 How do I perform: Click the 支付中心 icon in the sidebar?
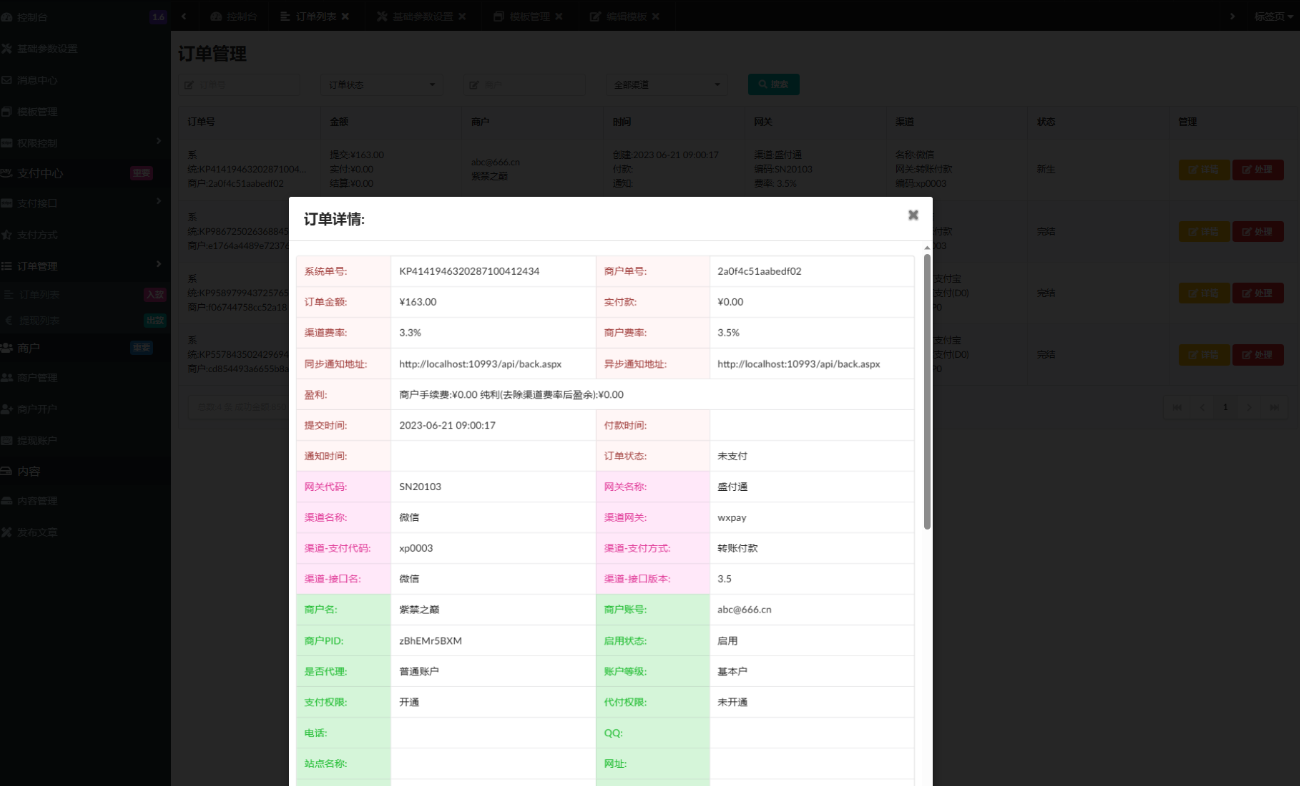(x=7, y=173)
